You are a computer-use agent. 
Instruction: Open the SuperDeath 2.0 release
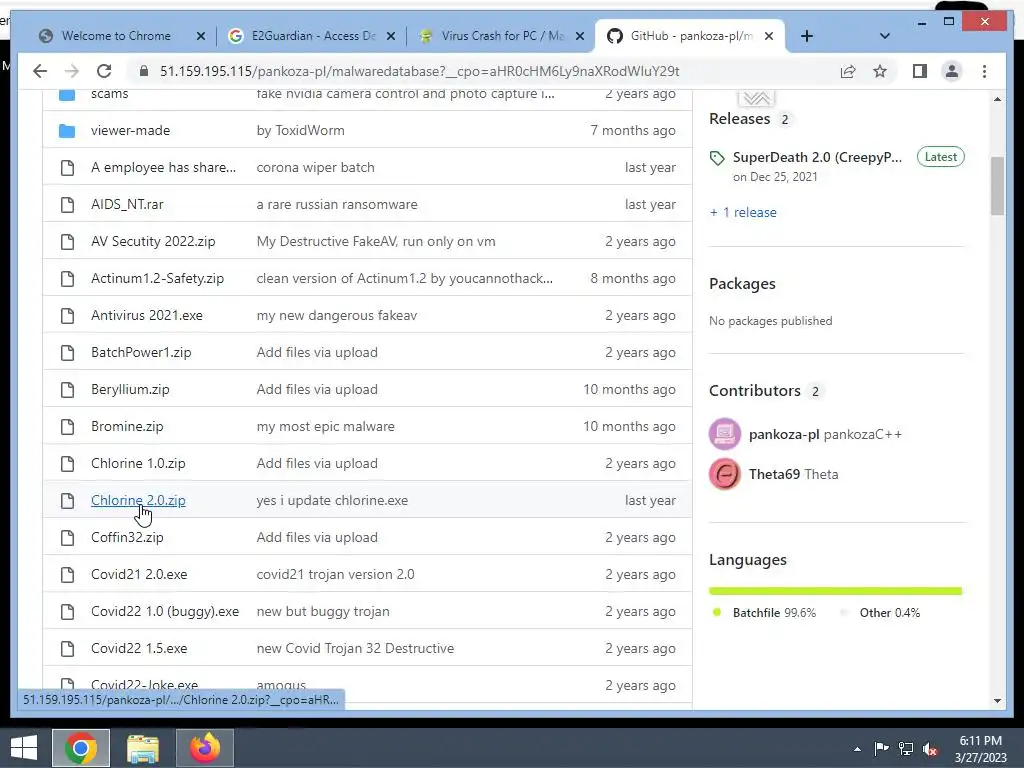point(817,157)
